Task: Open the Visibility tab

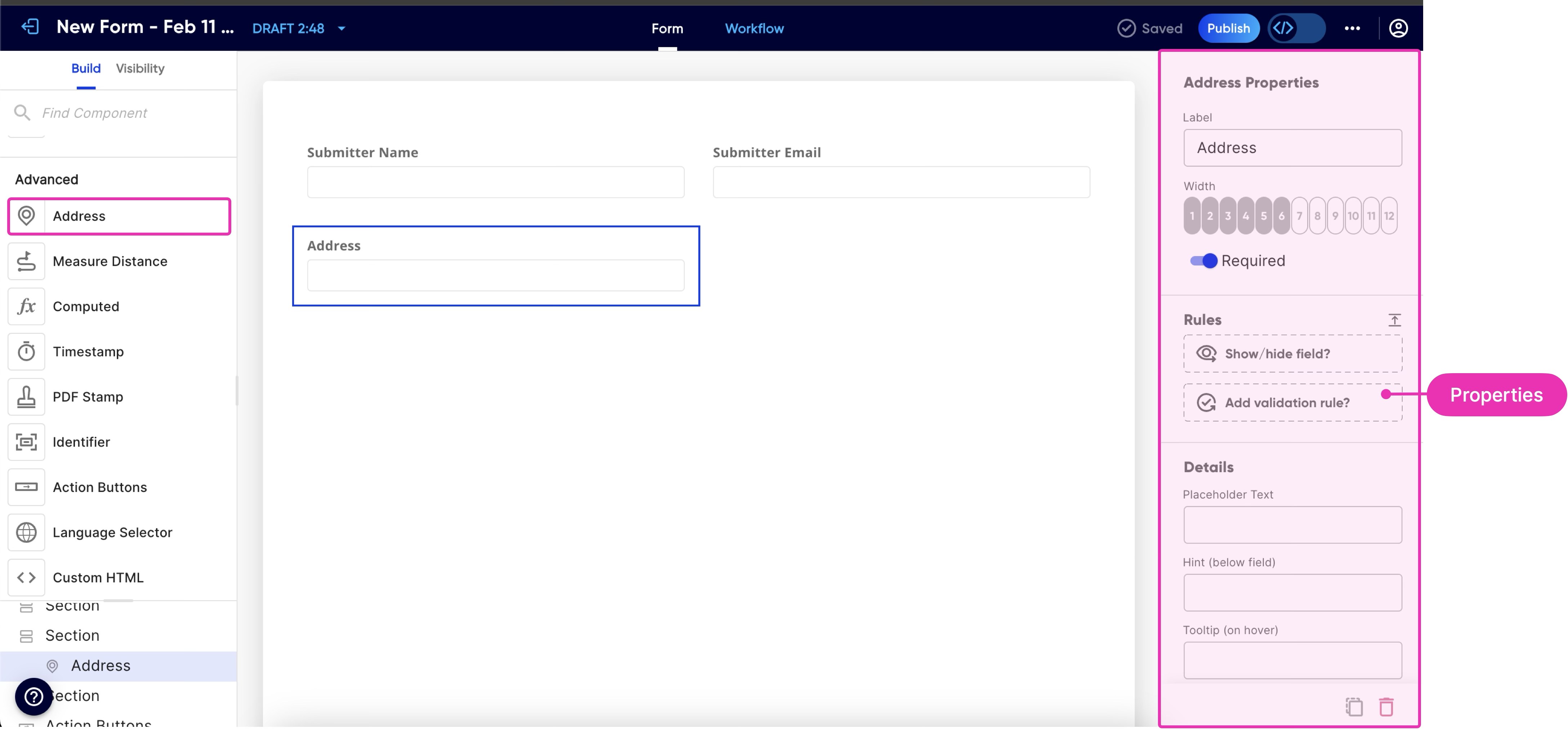Action: click(140, 68)
